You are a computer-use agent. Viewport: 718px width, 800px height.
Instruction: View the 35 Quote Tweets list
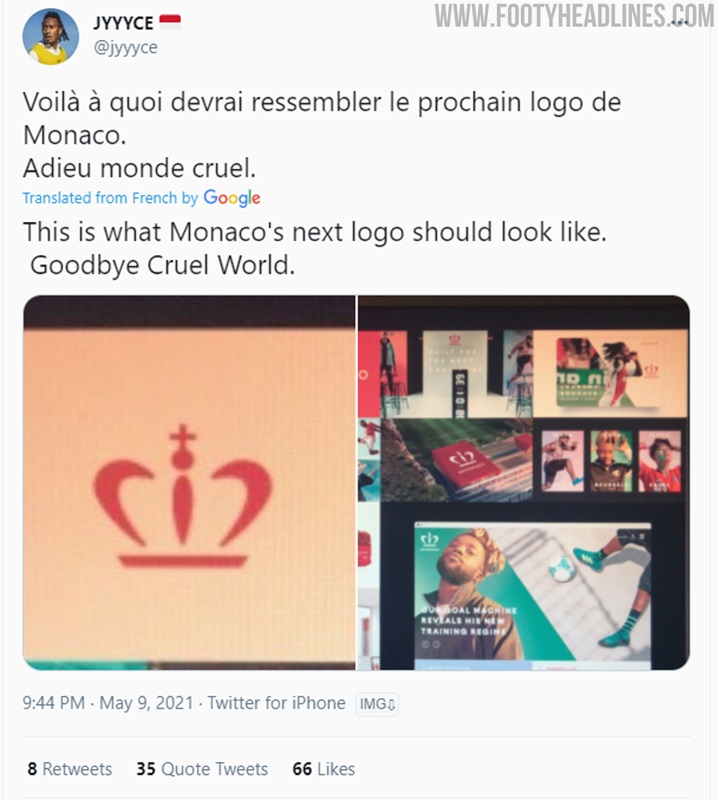click(x=202, y=769)
